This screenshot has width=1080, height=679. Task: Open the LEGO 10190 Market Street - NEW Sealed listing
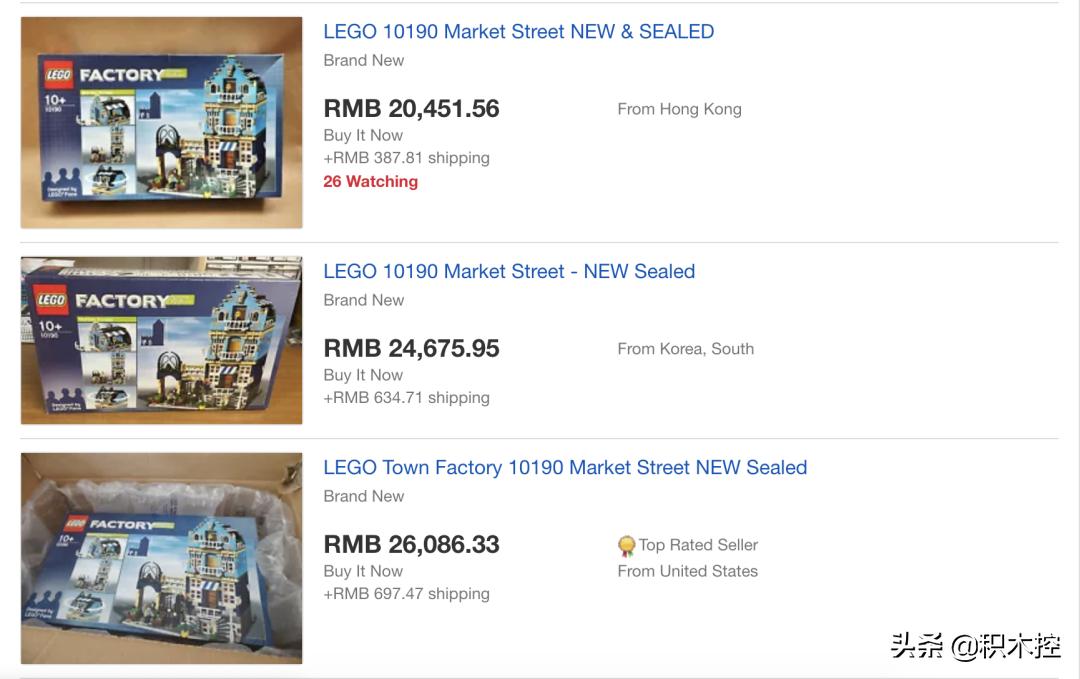click(x=509, y=271)
